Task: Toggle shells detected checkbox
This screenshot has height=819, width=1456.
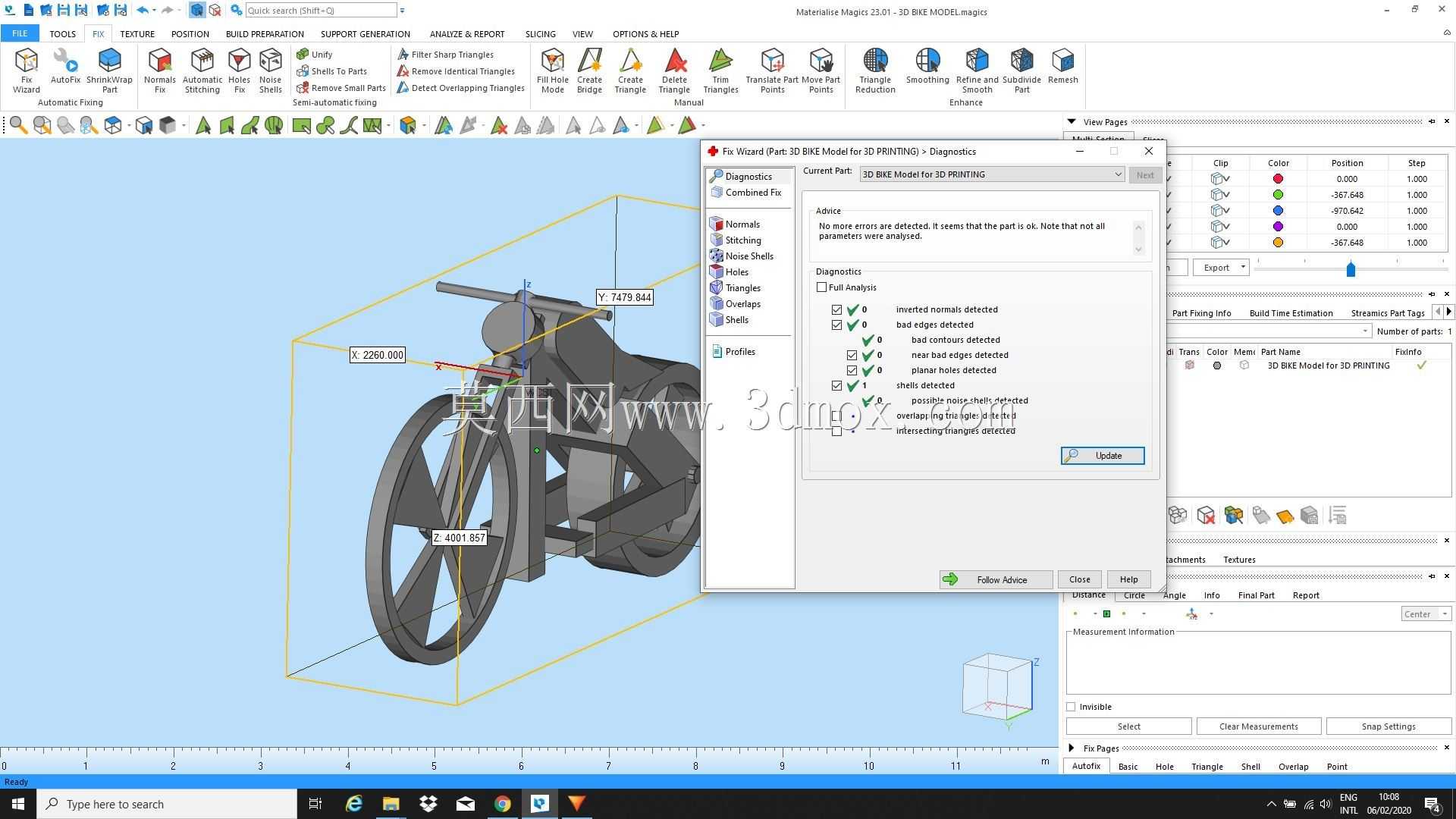Action: [x=836, y=385]
